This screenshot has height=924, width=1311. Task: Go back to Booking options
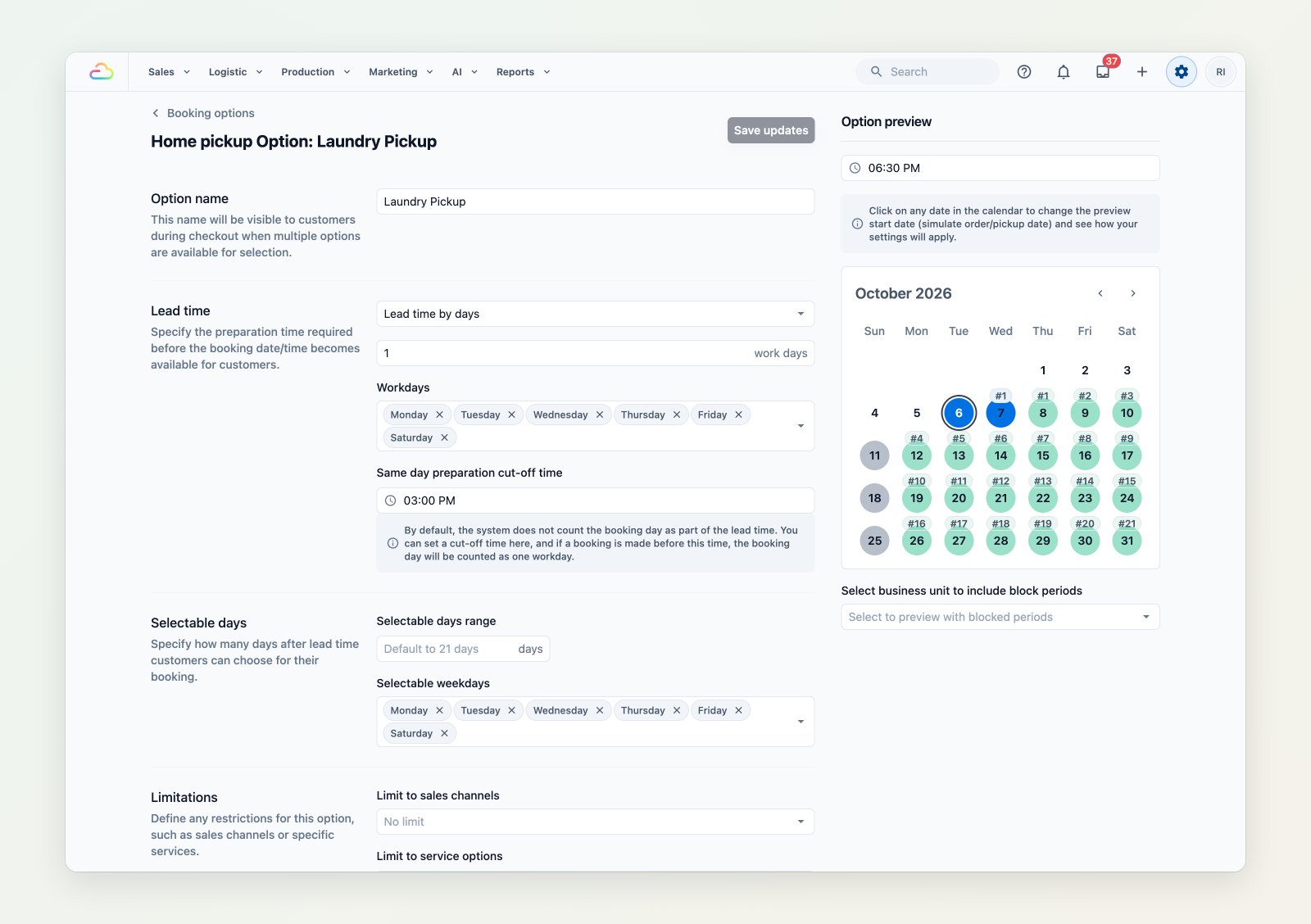click(x=202, y=113)
